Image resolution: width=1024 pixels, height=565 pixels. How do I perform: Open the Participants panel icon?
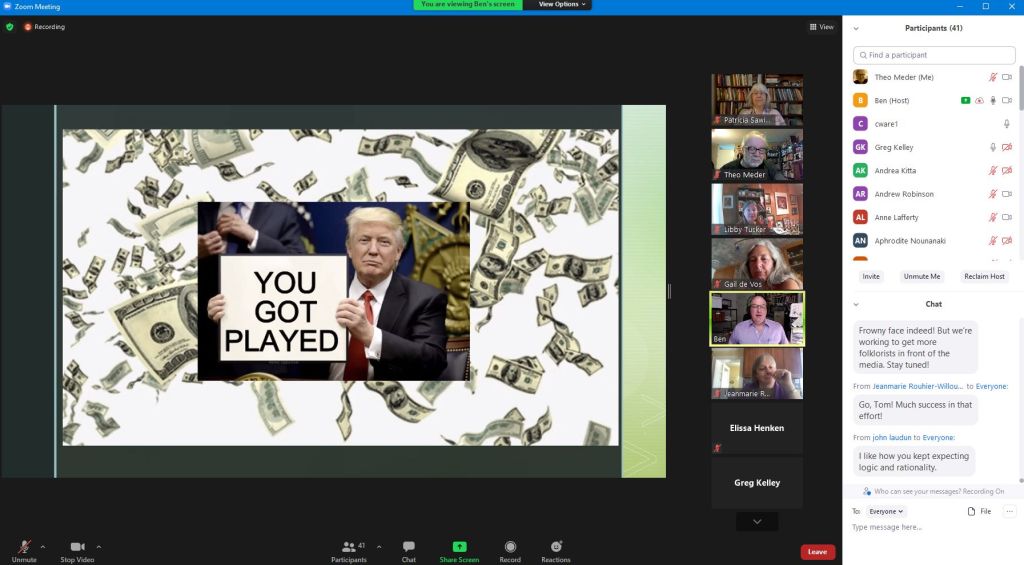coord(348,547)
